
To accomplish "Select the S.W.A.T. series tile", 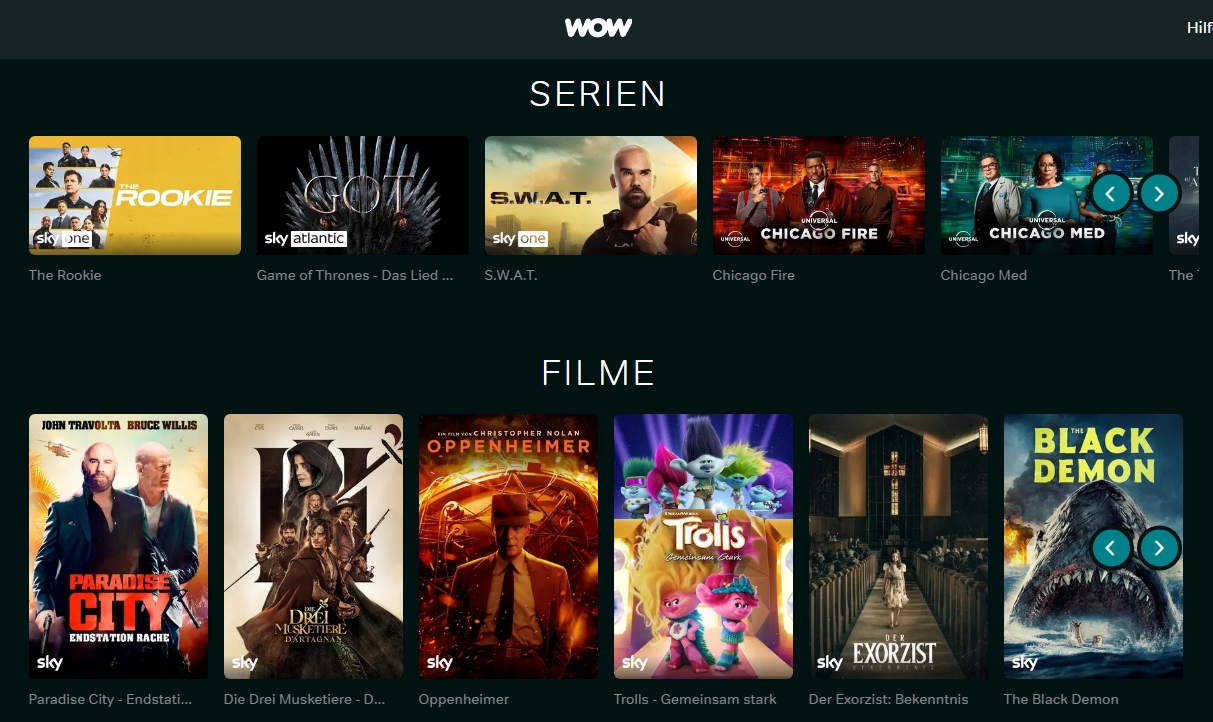I will [x=591, y=195].
